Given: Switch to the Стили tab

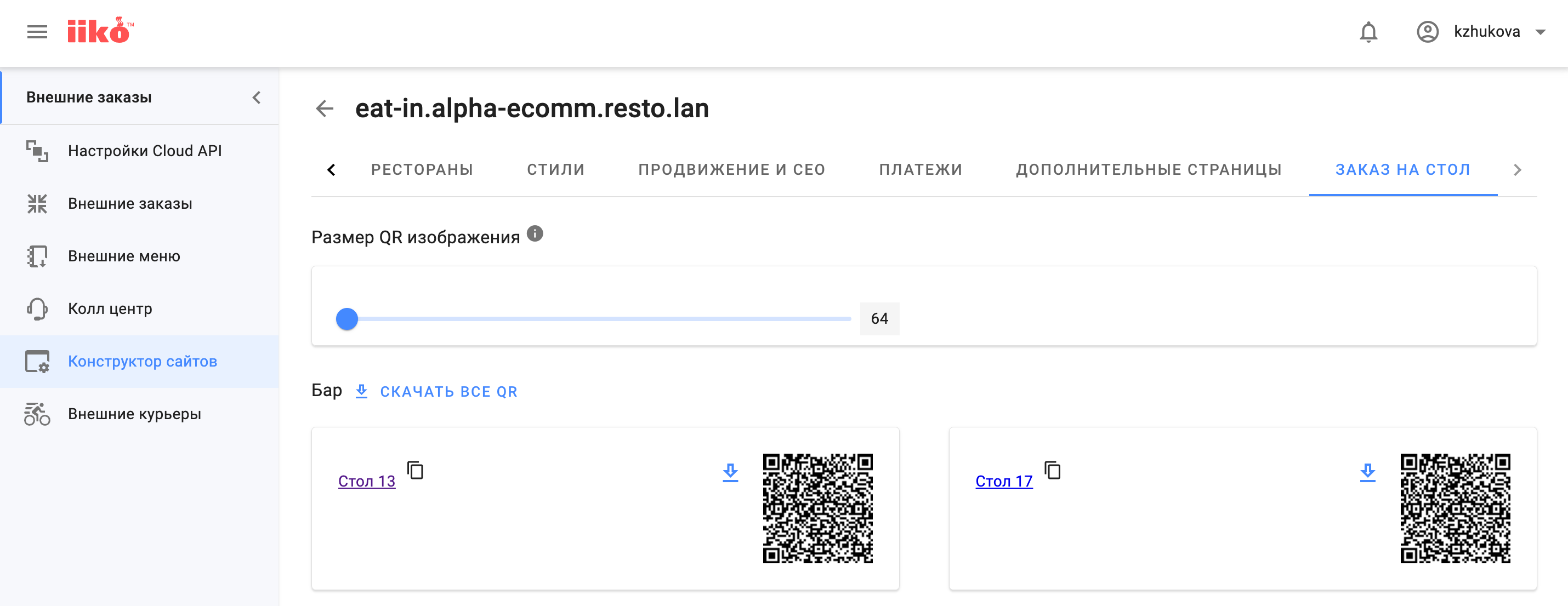Looking at the screenshot, I should coord(556,170).
